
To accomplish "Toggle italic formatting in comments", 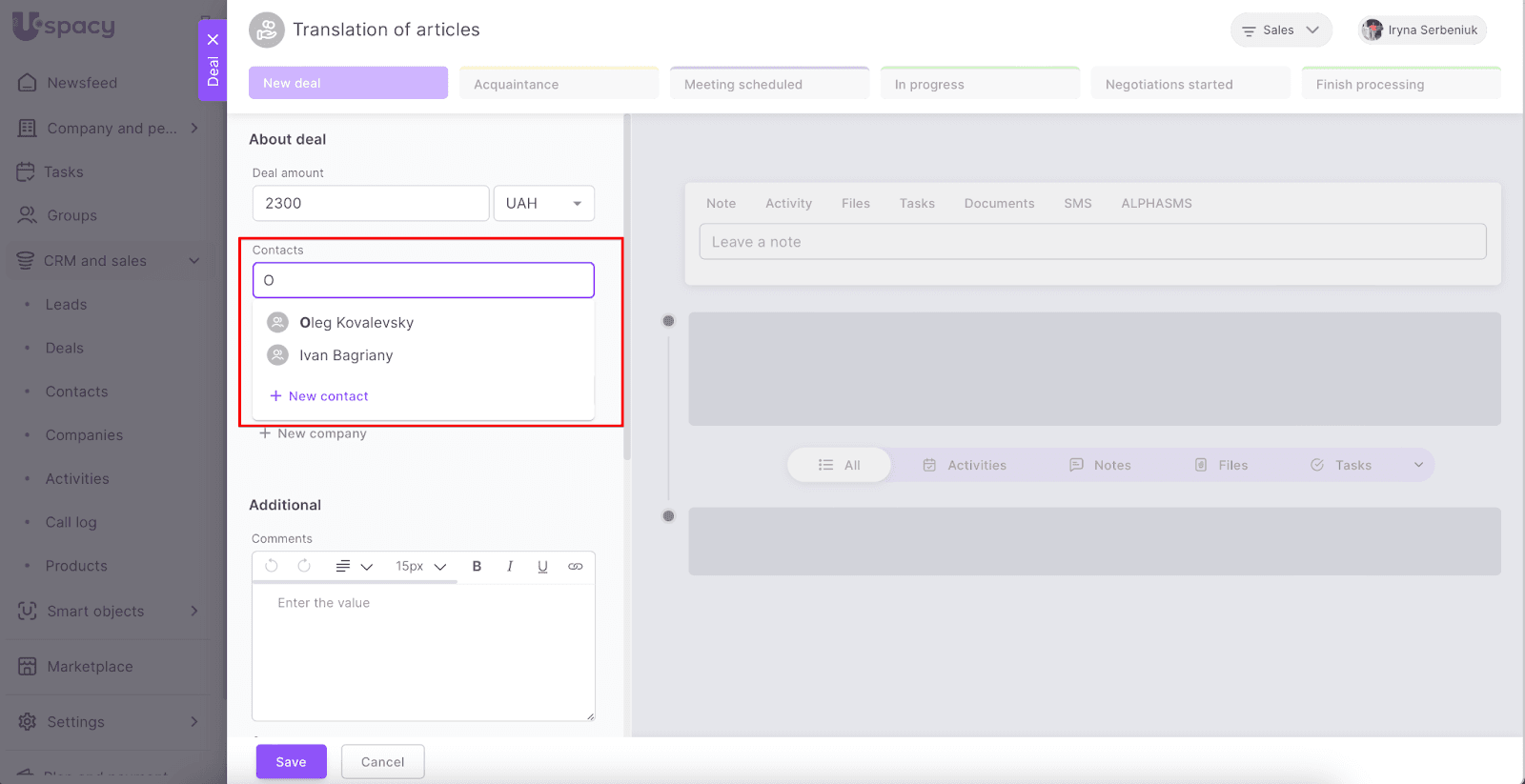I will pyautogui.click(x=510, y=566).
